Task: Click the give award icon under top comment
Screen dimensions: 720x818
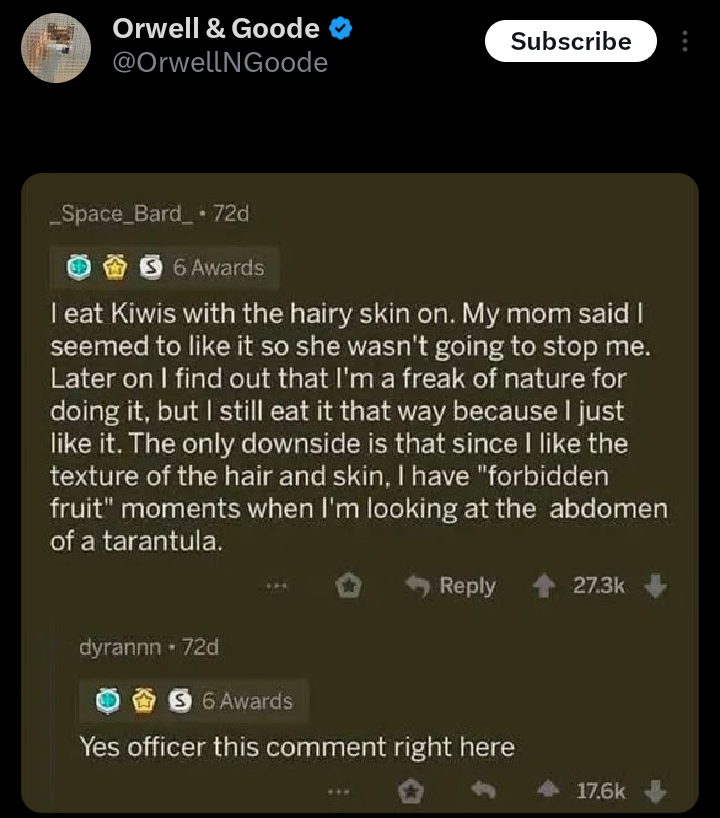Action: click(x=347, y=587)
